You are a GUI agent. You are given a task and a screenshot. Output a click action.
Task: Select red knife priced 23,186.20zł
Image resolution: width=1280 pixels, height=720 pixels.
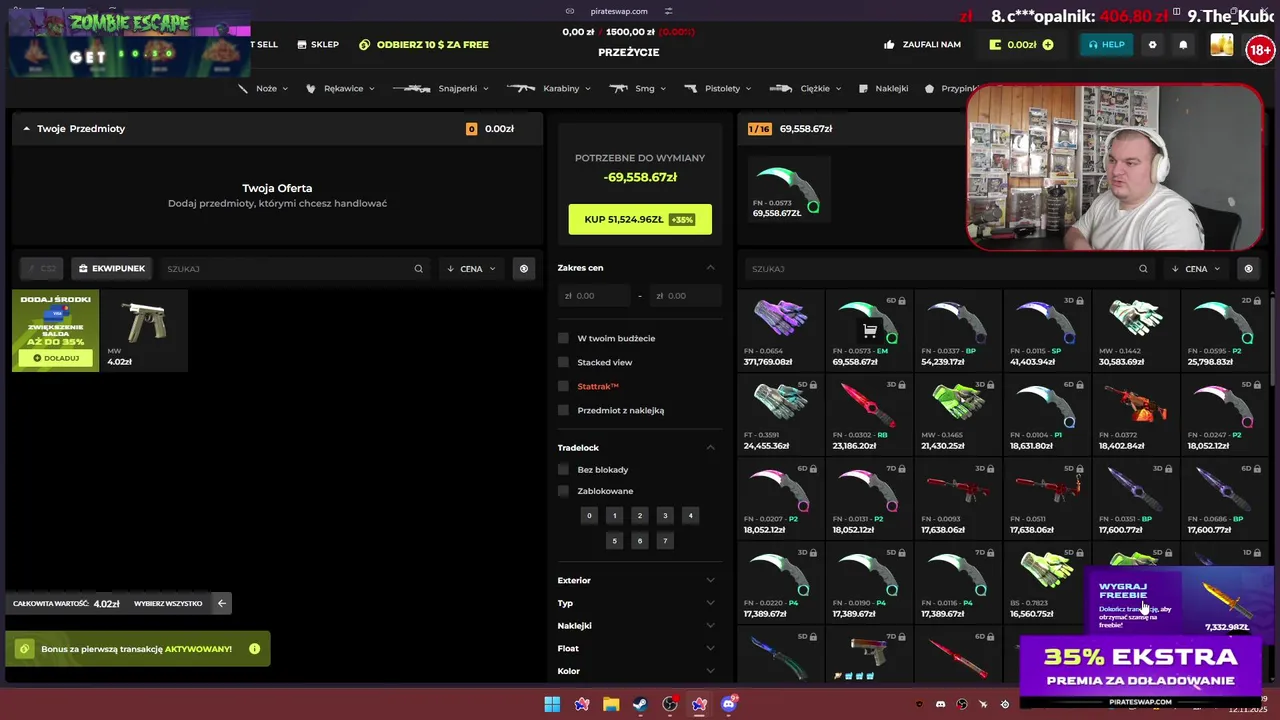(x=869, y=414)
